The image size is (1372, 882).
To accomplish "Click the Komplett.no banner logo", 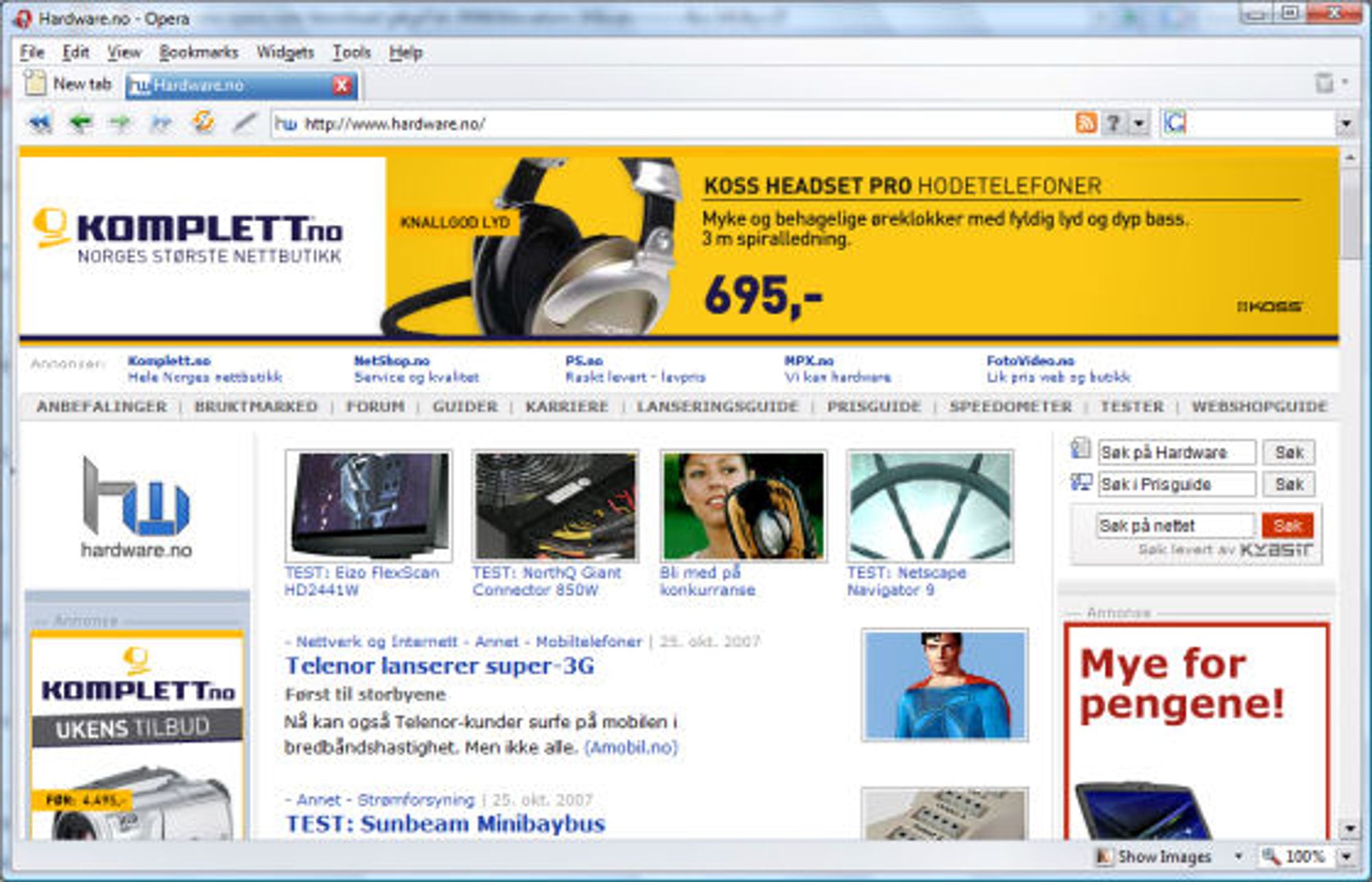I will click(188, 237).
